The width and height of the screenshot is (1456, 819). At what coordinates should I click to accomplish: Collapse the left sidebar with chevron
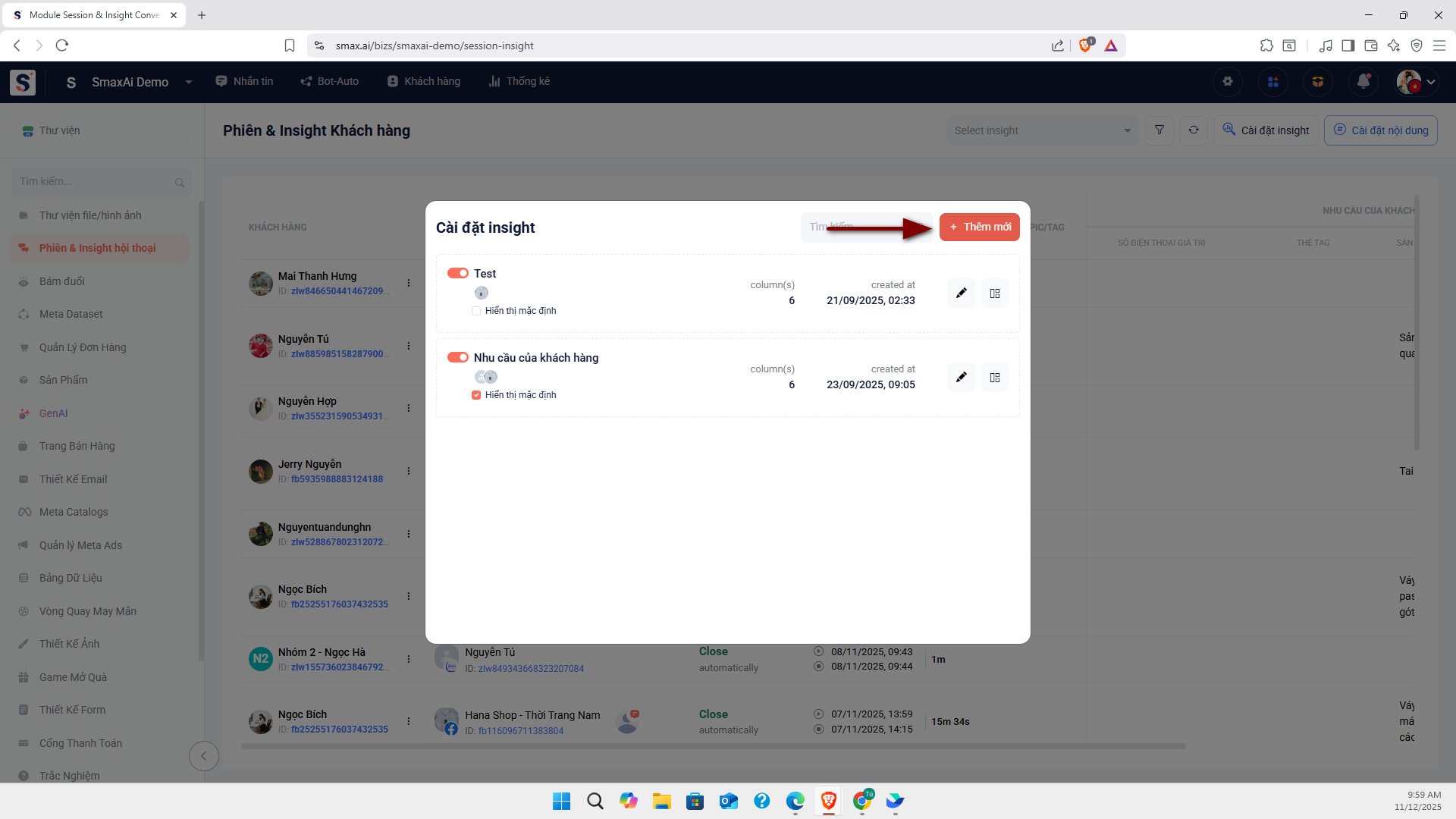pos(203,755)
